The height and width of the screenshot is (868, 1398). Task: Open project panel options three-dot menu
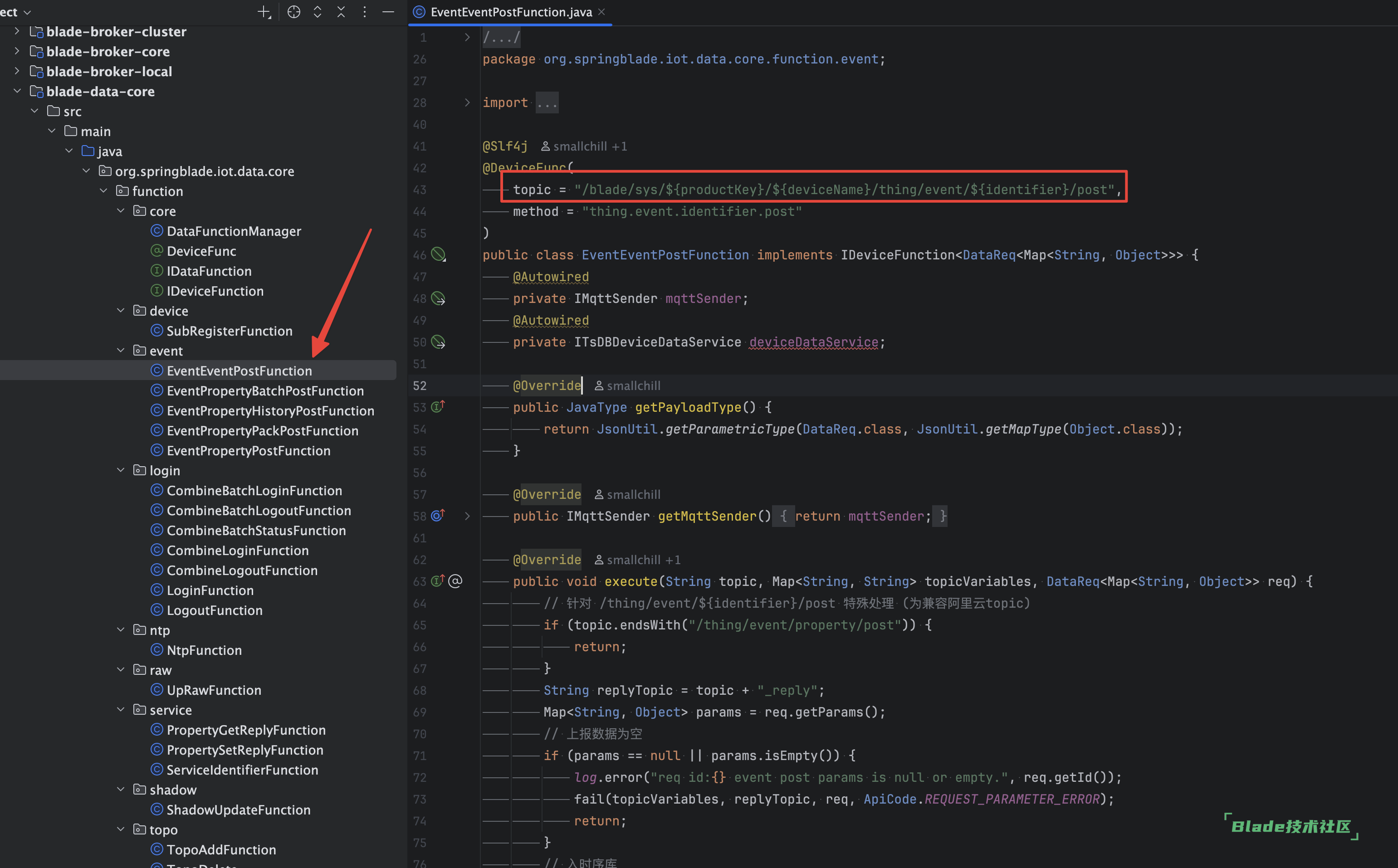(365, 12)
